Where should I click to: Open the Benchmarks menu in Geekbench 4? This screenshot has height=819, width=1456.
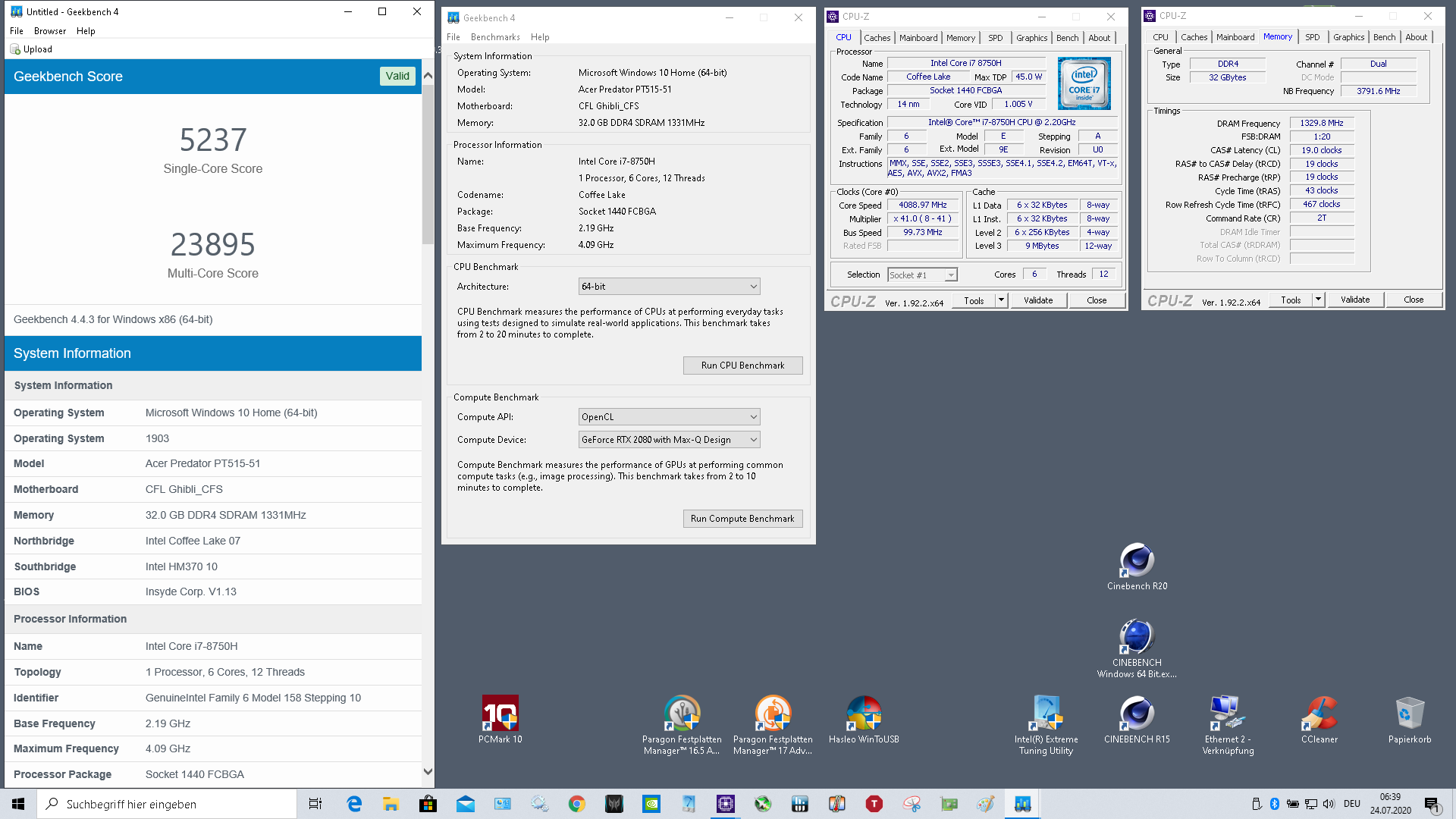click(495, 37)
